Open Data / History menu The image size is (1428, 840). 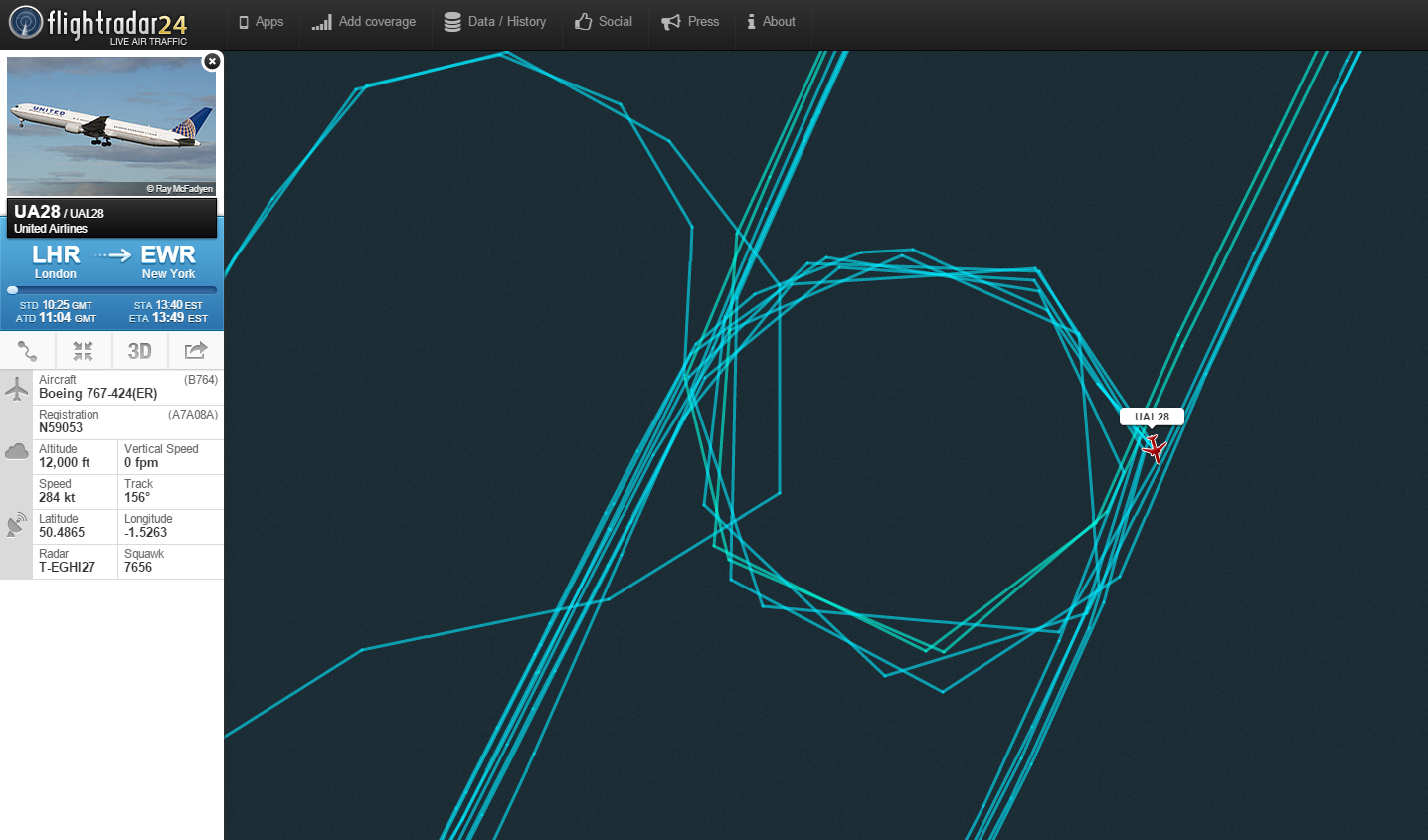[x=495, y=22]
